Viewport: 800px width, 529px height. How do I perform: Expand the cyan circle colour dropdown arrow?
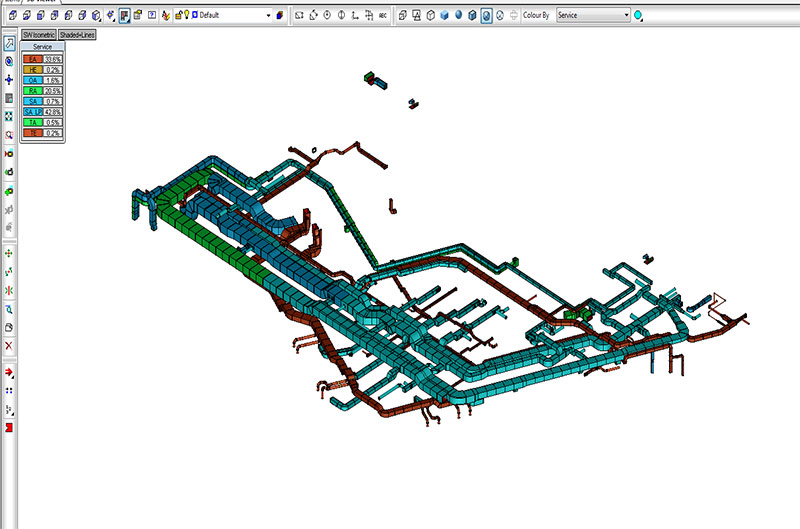[643, 16]
